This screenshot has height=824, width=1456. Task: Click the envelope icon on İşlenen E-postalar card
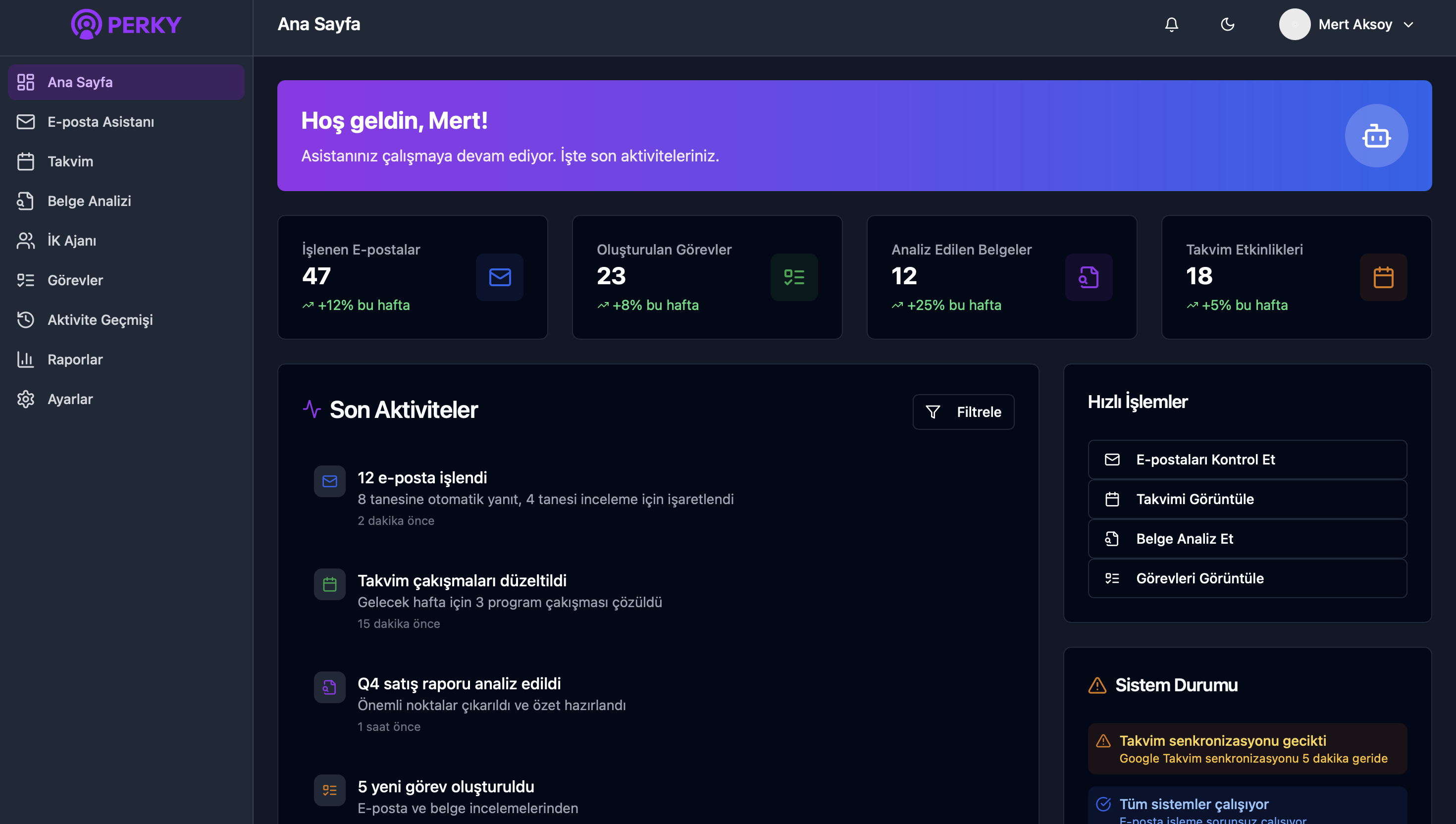click(x=500, y=277)
